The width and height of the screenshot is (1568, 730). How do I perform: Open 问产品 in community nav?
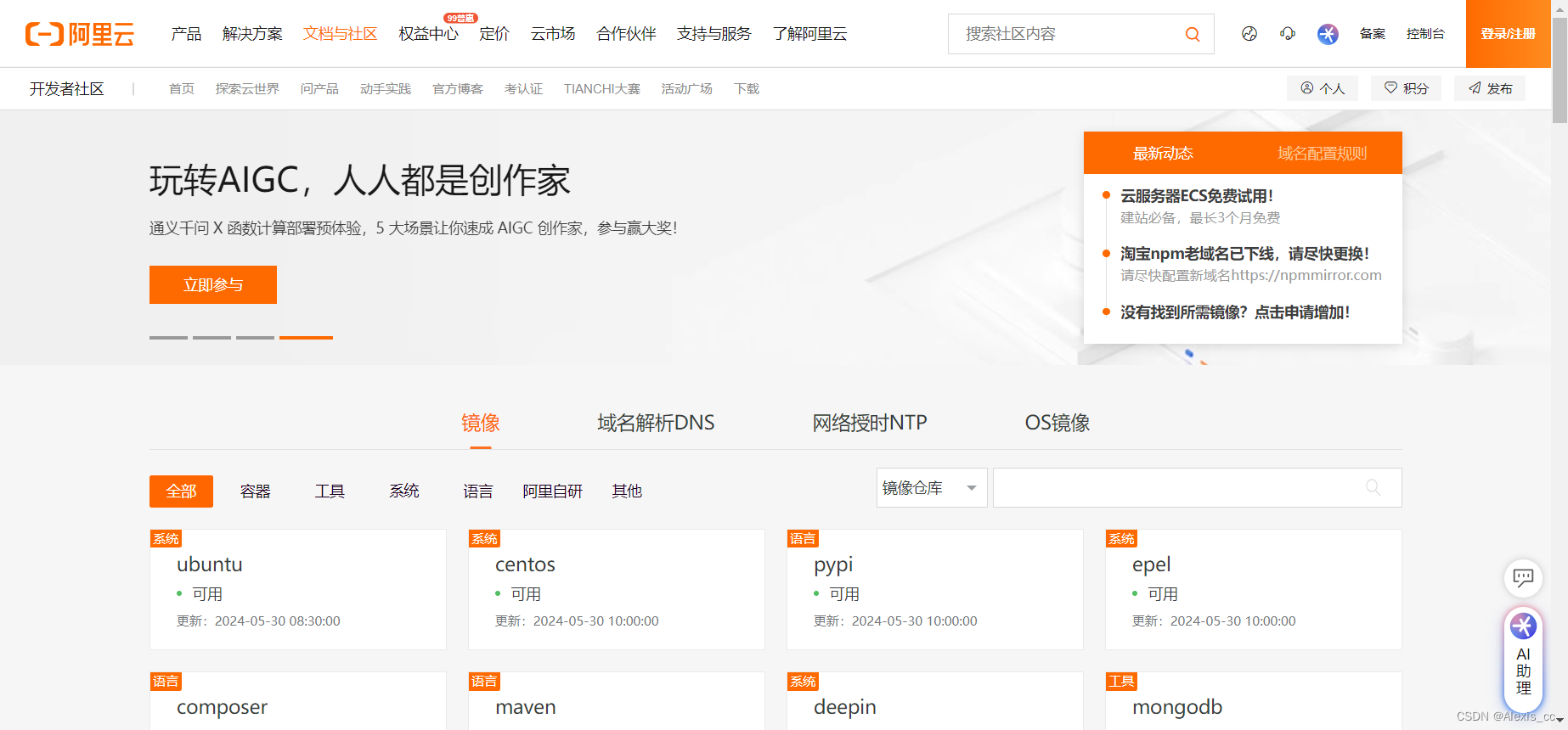[x=319, y=88]
